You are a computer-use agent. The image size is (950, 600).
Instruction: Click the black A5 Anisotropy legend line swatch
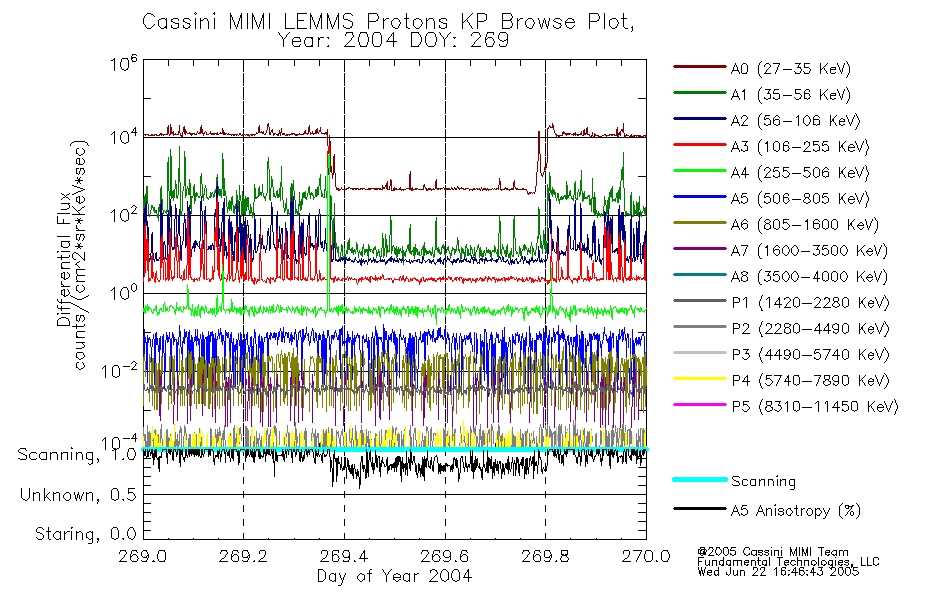700,508
